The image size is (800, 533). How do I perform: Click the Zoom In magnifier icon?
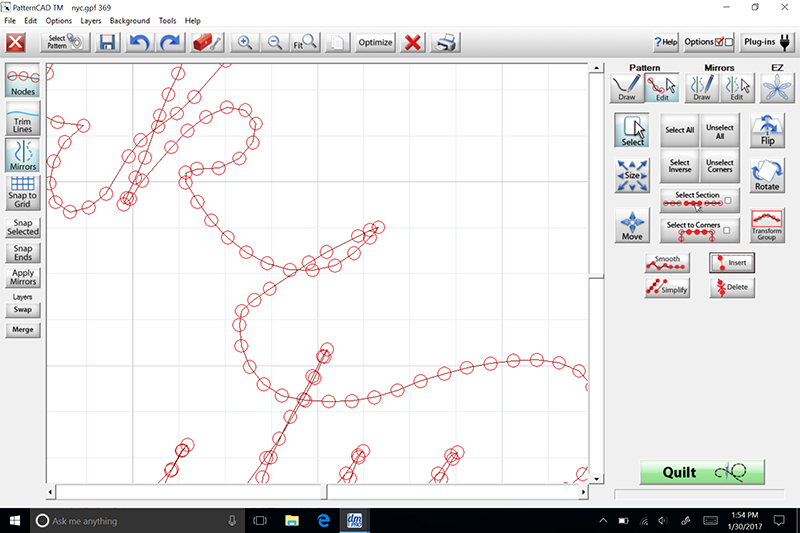tap(243, 43)
